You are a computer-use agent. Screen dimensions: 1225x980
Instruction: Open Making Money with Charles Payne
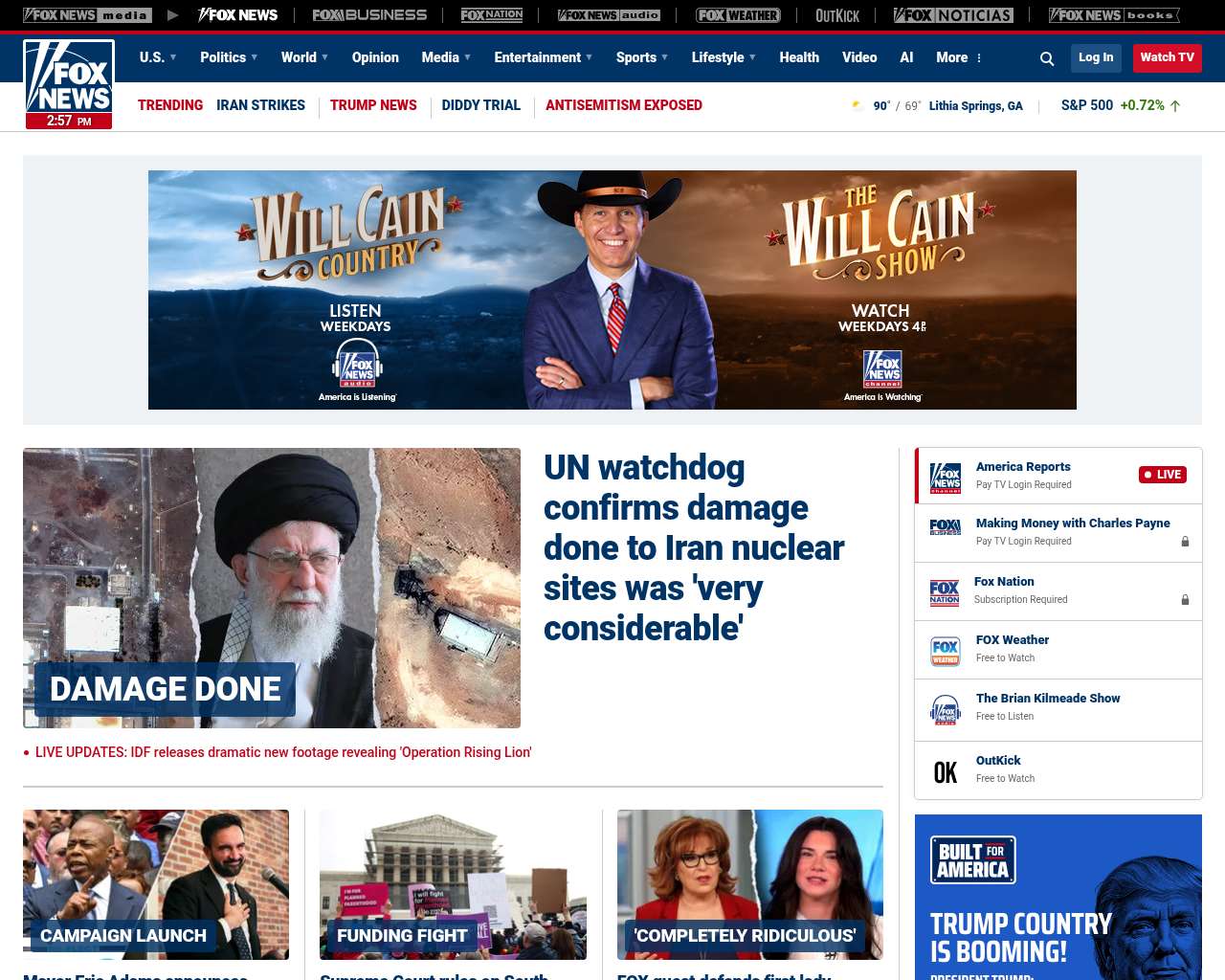pyautogui.click(x=1073, y=523)
